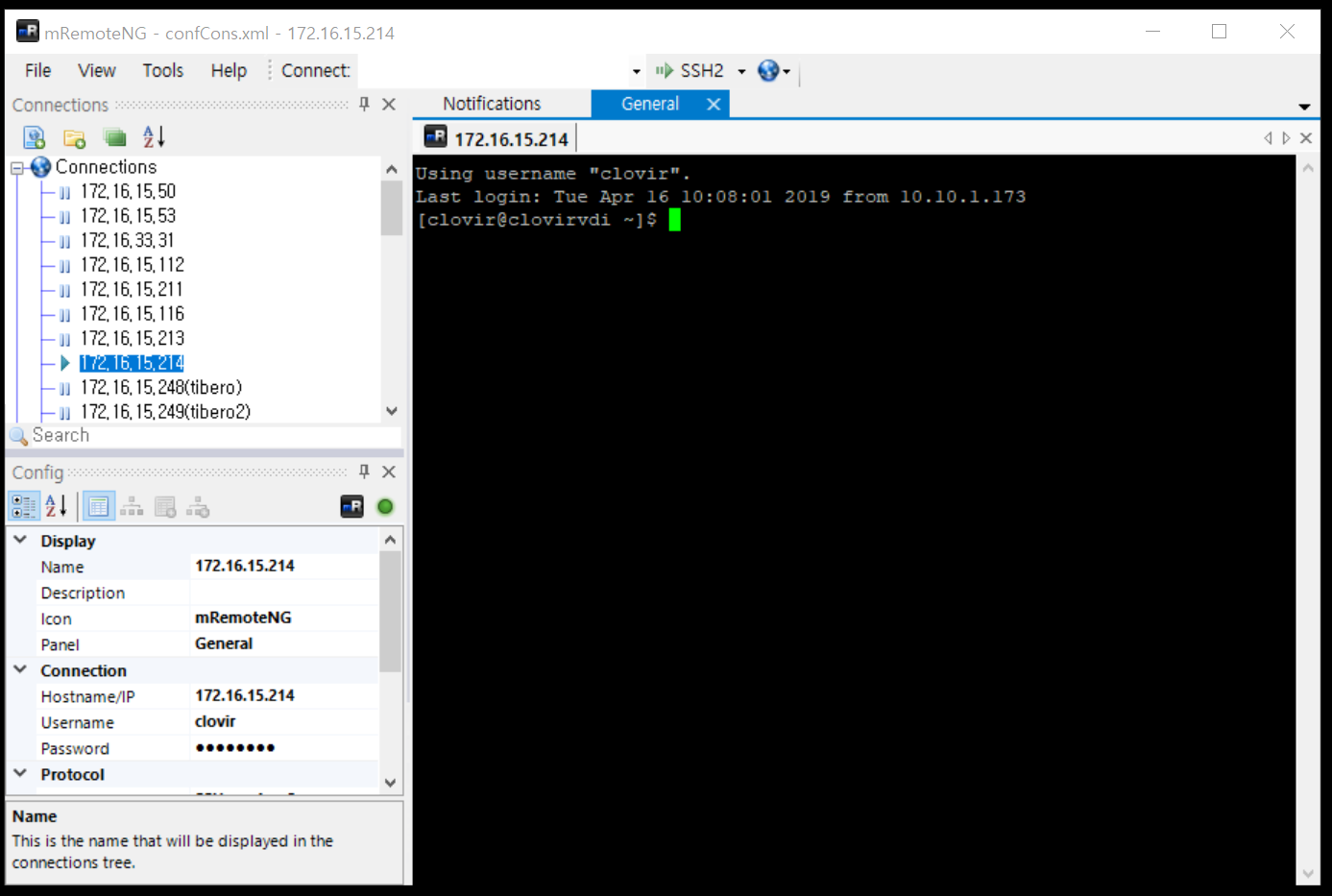
Task: Select connection 172.16.15.248(tibero) in tree
Action: [160, 387]
